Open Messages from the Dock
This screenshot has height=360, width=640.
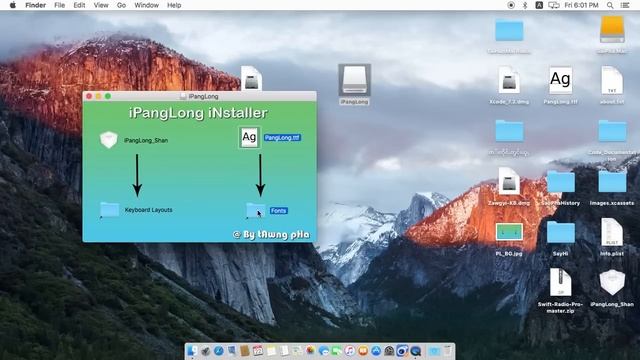324,351
